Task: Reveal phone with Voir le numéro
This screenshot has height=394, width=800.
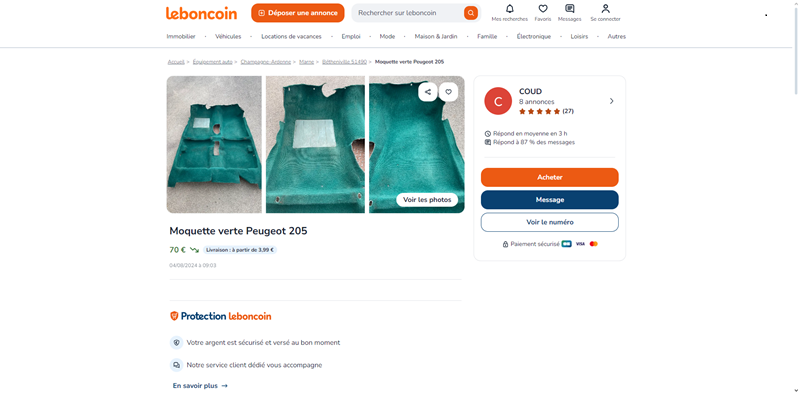Action: tap(549, 222)
